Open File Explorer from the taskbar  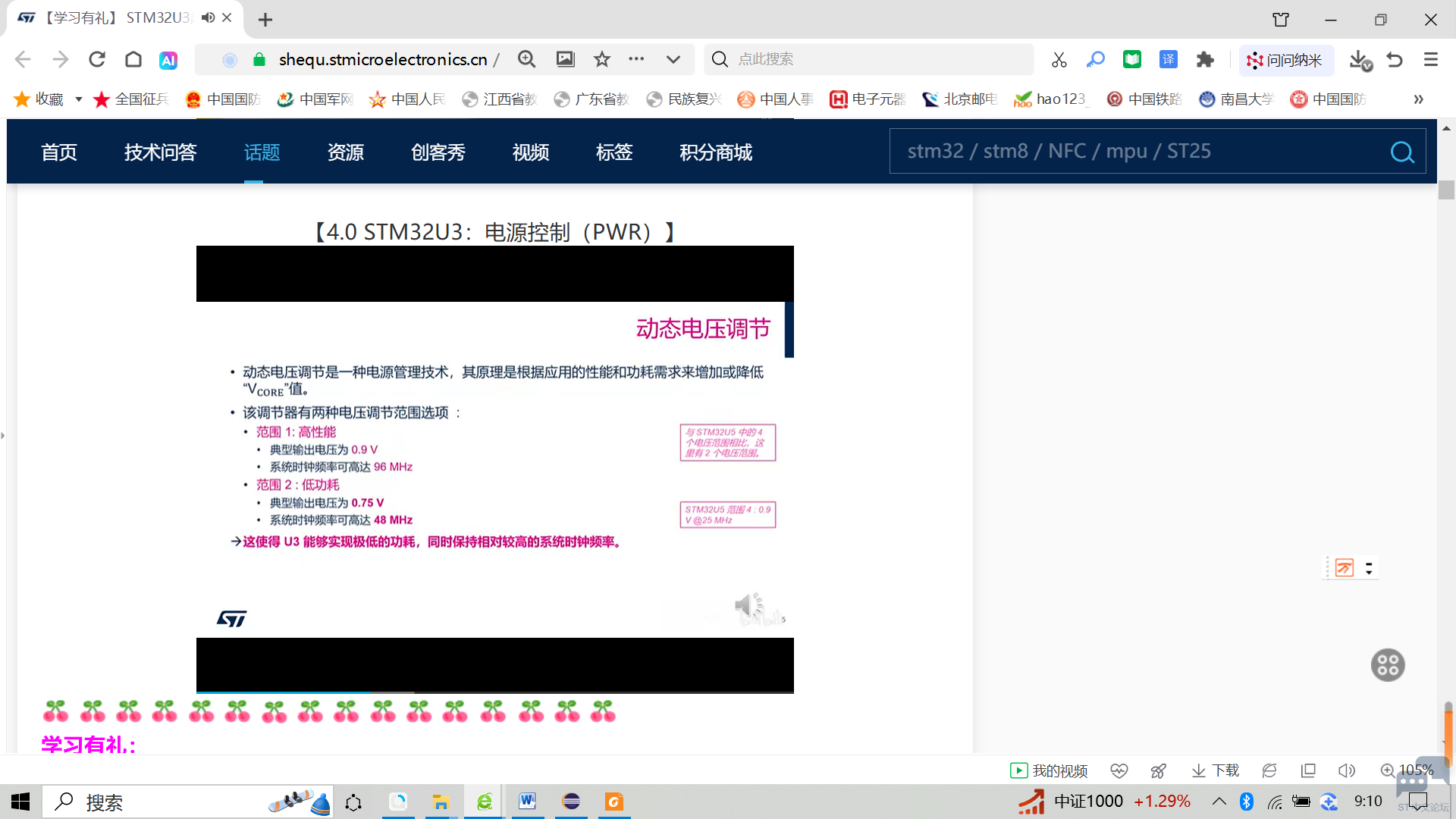[441, 802]
